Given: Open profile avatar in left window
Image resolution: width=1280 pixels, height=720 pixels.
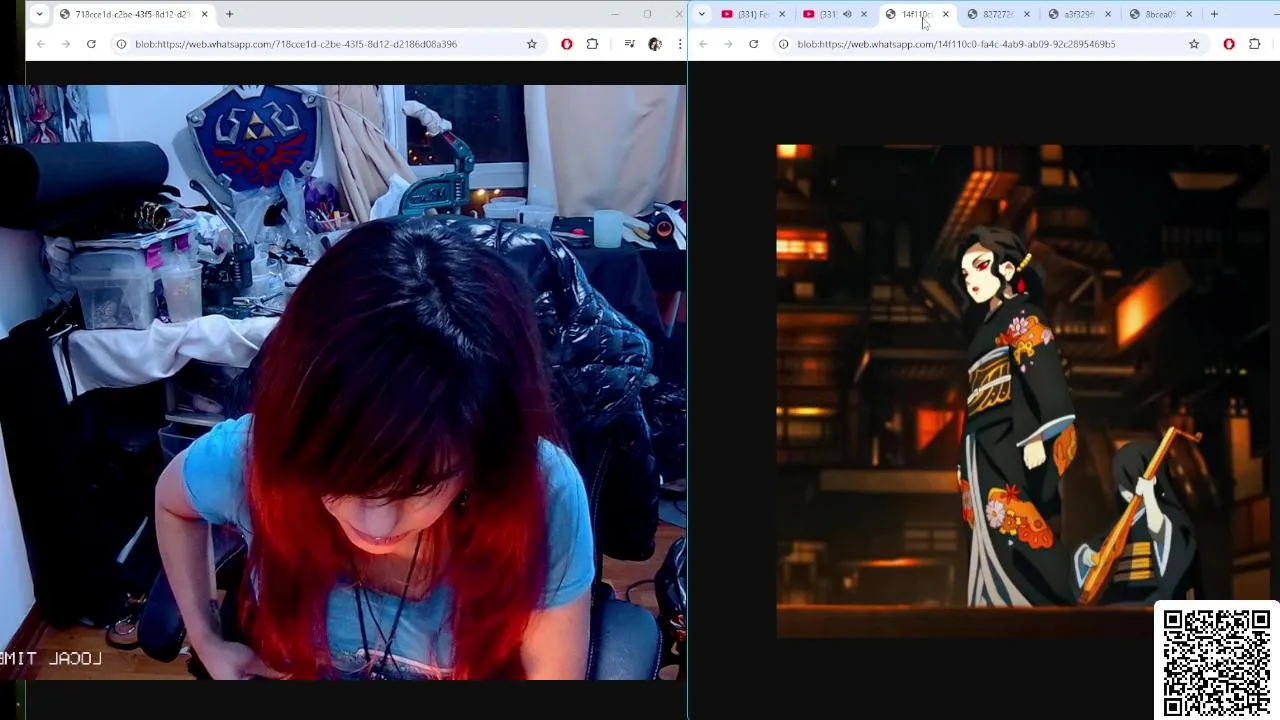Looking at the screenshot, I should click(655, 44).
